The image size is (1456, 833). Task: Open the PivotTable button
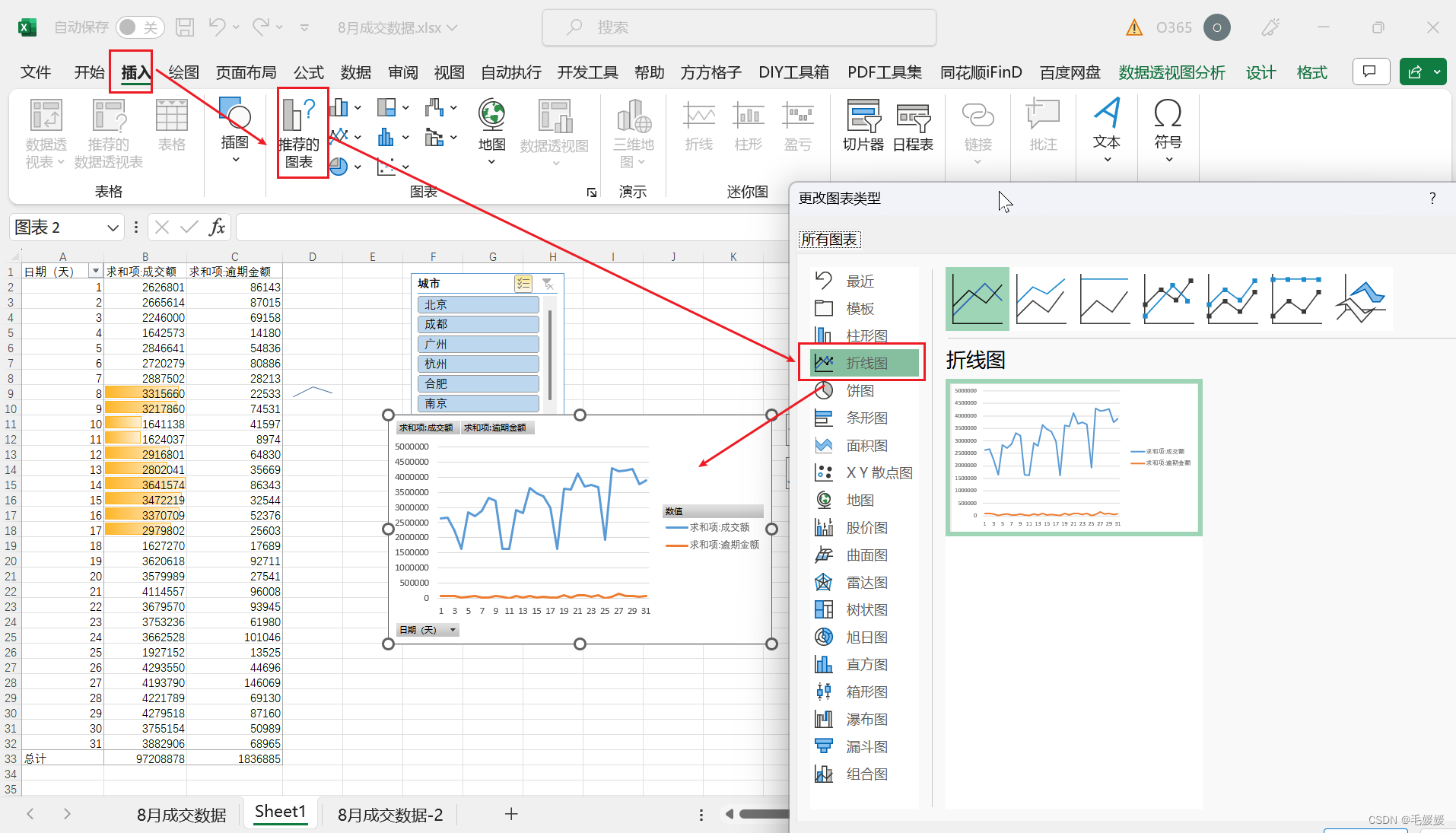46,134
